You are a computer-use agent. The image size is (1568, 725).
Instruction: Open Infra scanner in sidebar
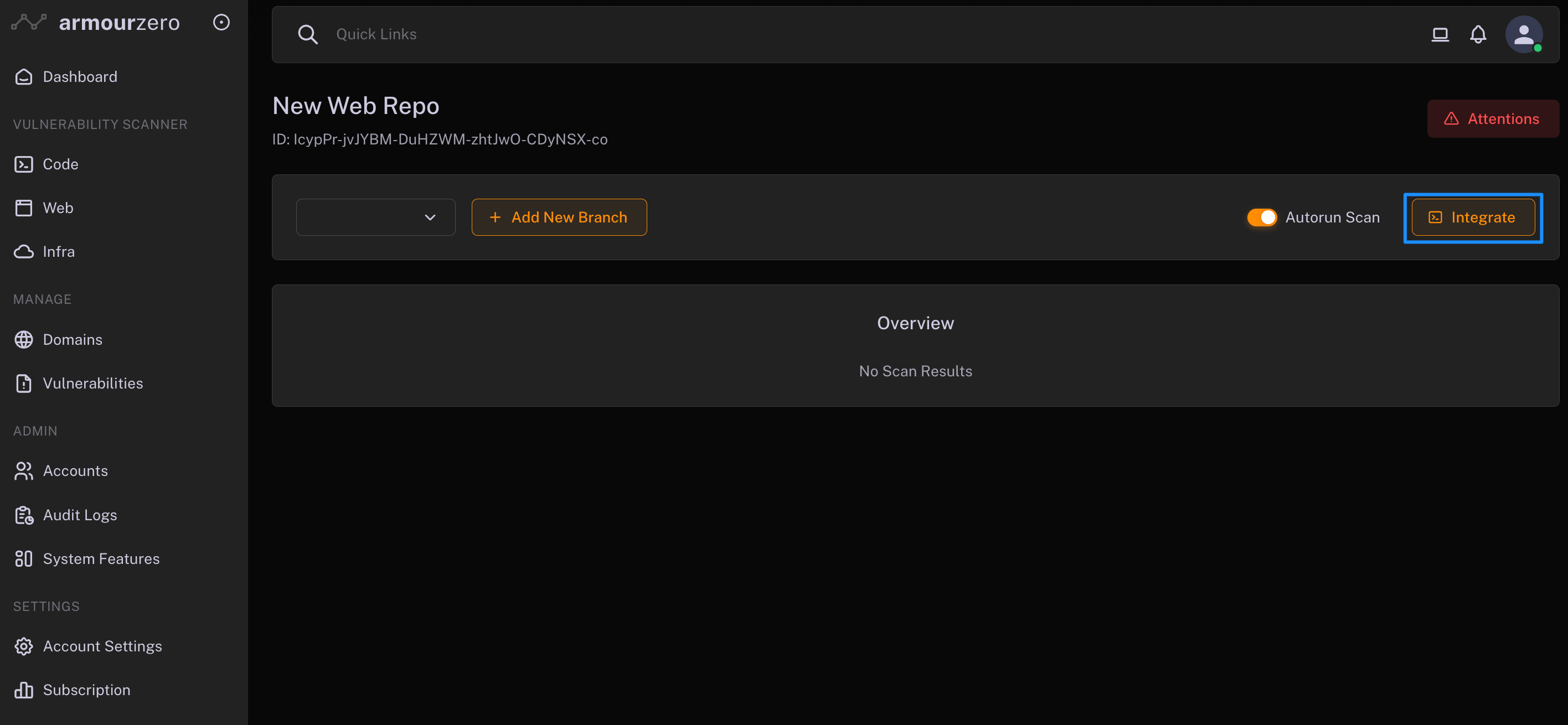coord(59,252)
